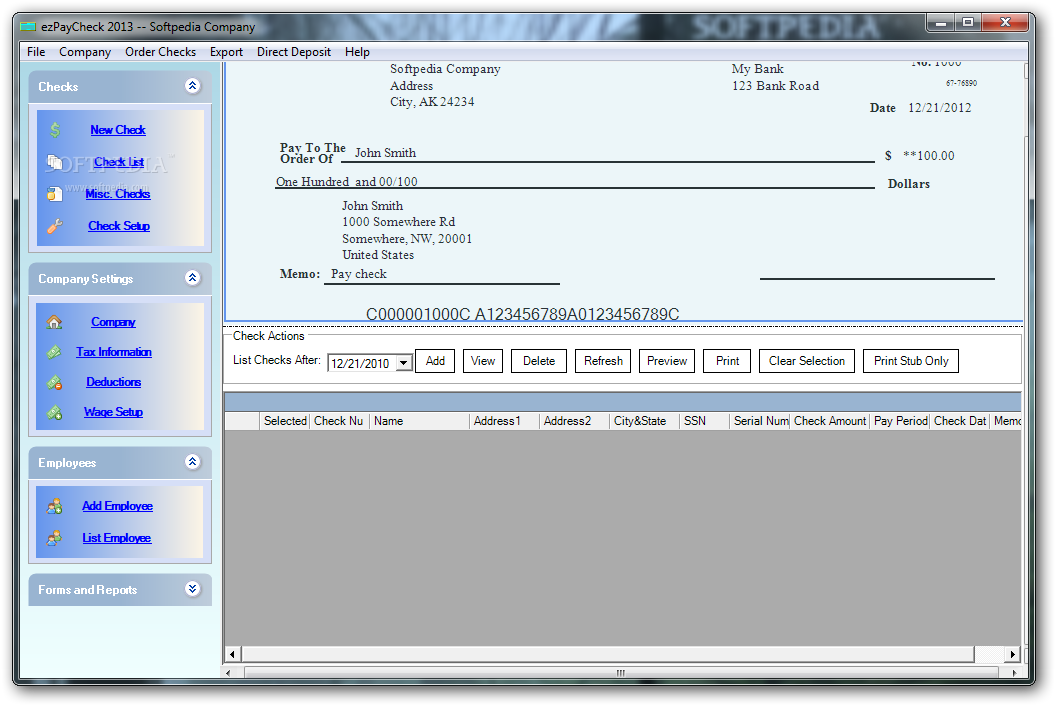Image resolution: width=1056 pixels, height=706 pixels.
Task: Open the New Check link
Action: [118, 130]
